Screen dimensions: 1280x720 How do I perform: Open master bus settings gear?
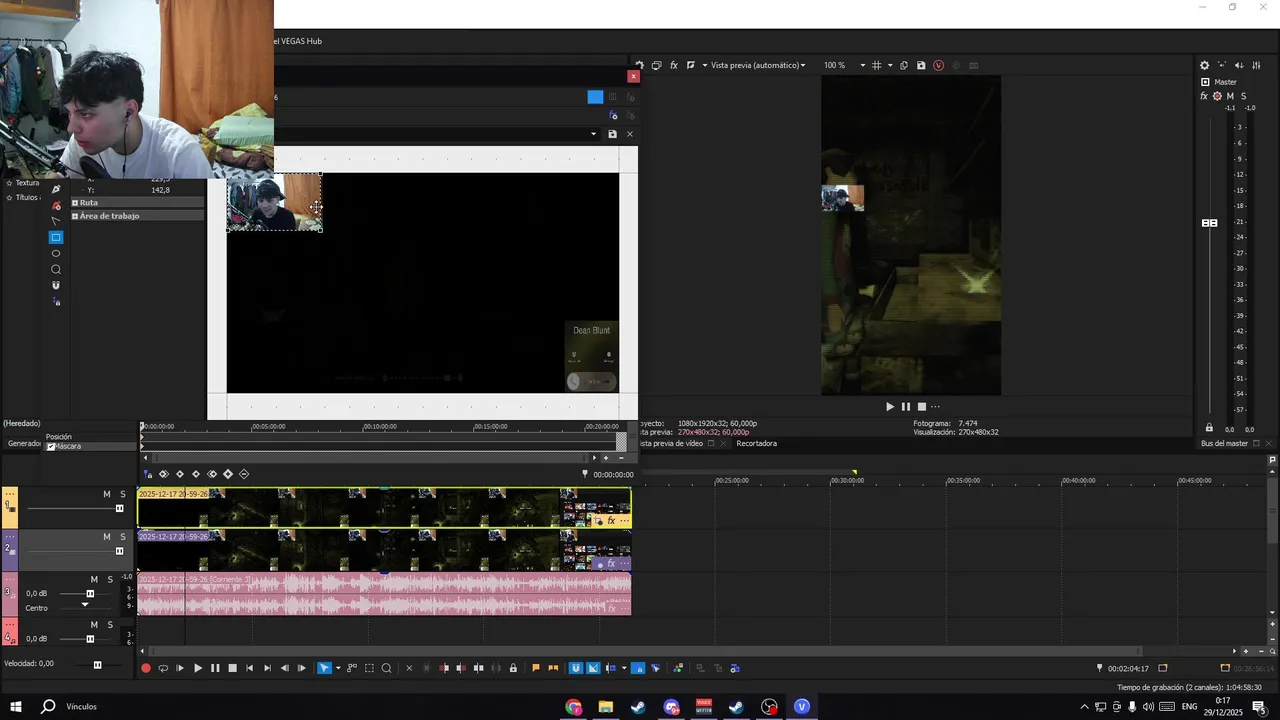coord(1204,65)
